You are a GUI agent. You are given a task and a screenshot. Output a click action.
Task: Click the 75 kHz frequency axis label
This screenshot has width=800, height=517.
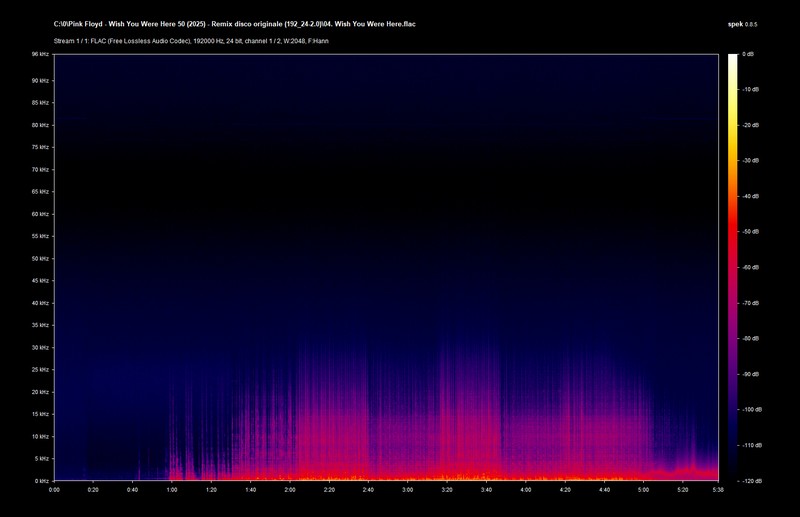[40, 147]
